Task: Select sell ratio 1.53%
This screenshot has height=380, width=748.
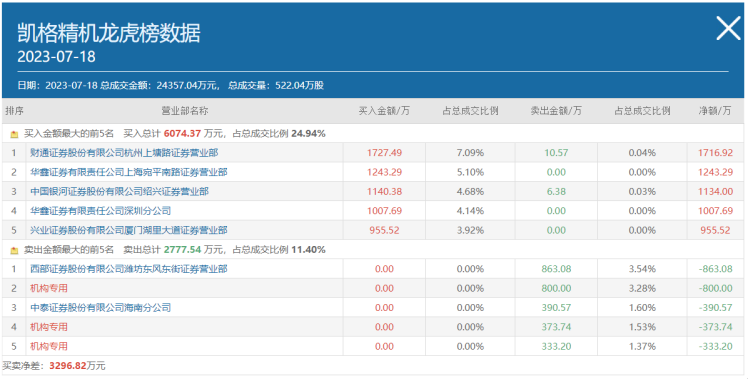Action: click(x=642, y=327)
